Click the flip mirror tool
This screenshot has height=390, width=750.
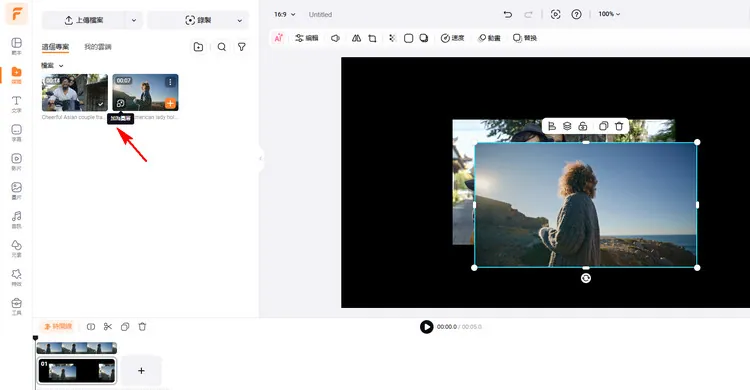tap(356, 38)
